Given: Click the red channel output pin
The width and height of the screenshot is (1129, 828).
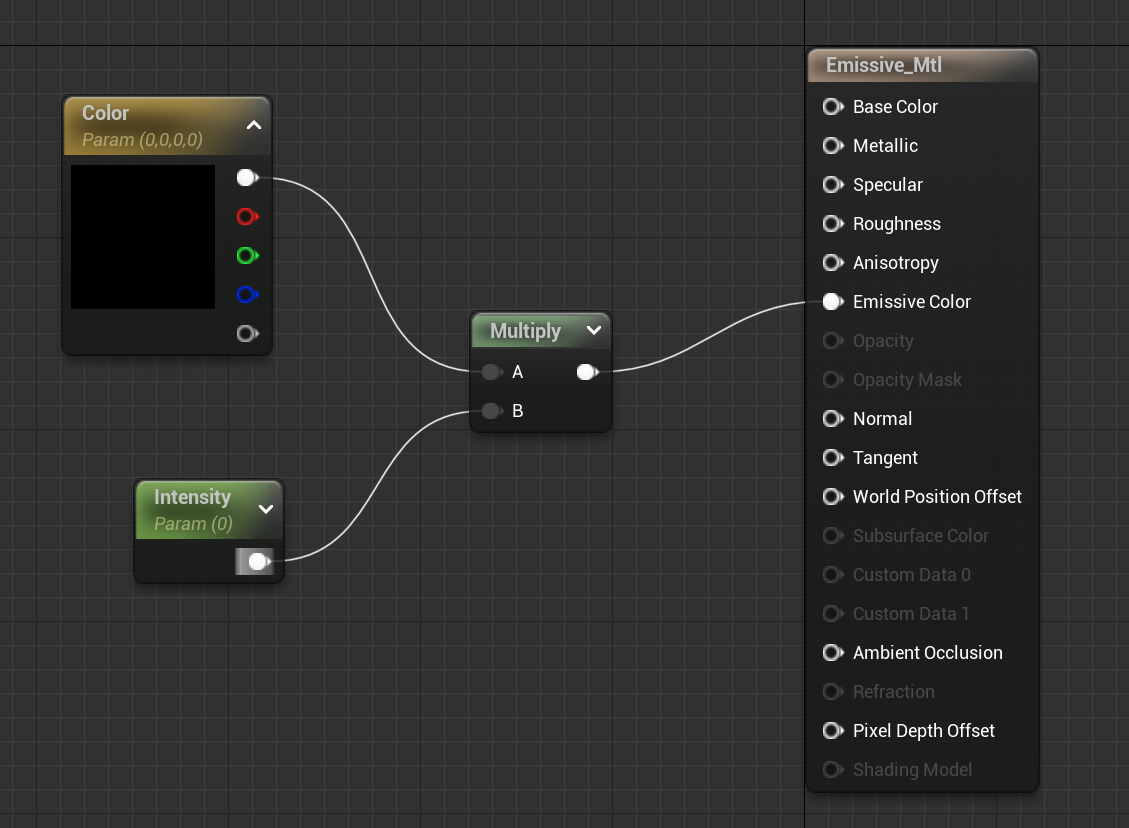Looking at the screenshot, I should pyautogui.click(x=246, y=217).
